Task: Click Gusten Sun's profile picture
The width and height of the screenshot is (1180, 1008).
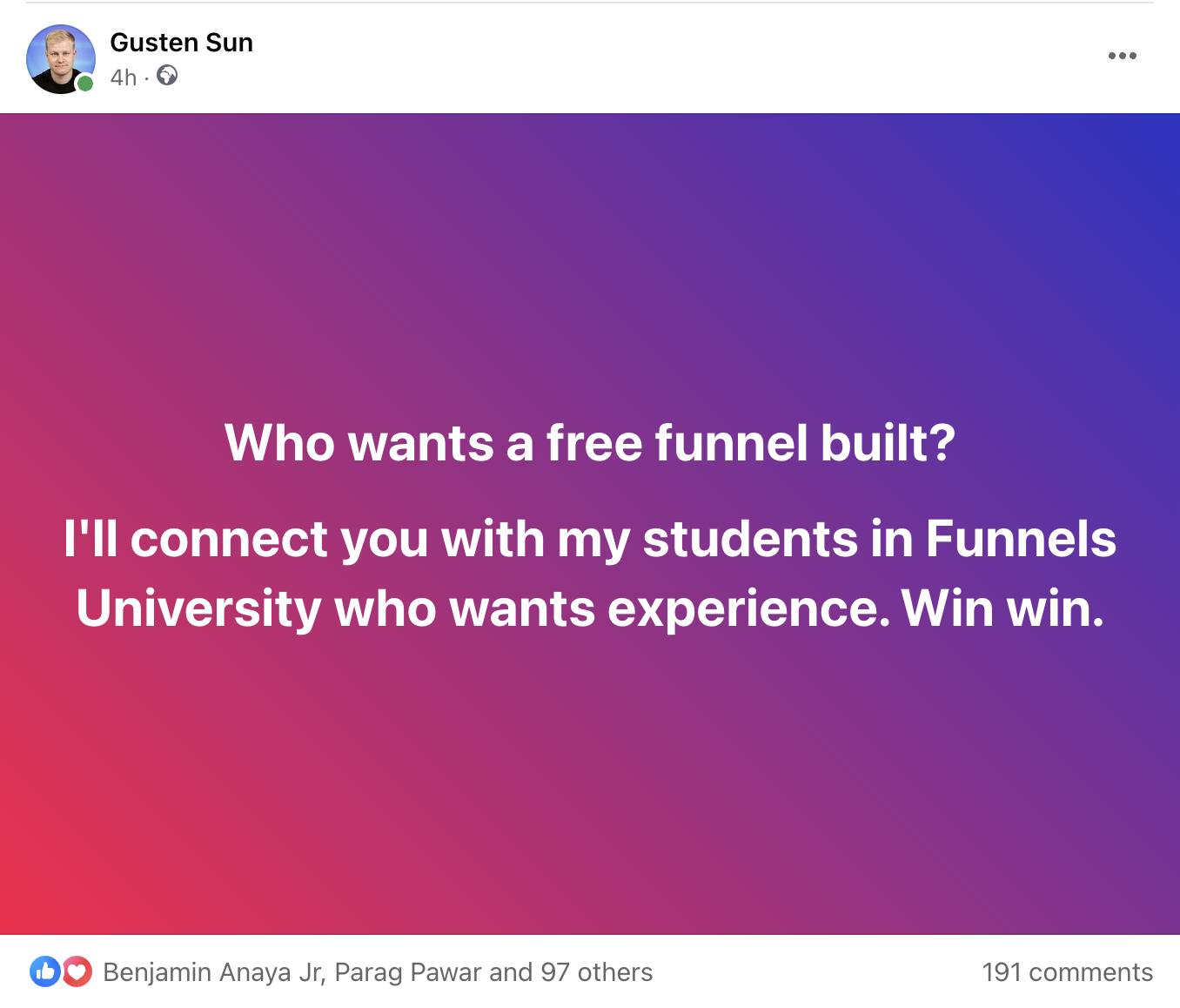Action: pyautogui.click(x=61, y=57)
